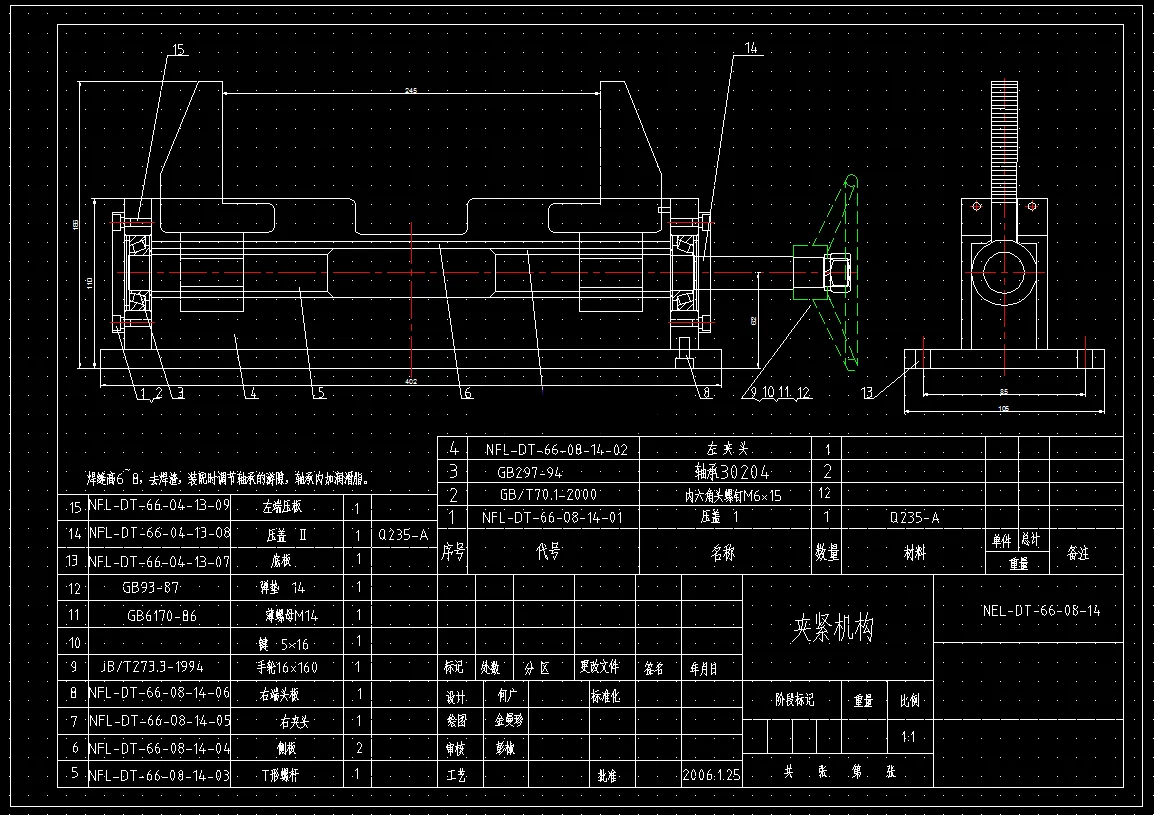Viewport: 1154px width, 815px height.
Task: Select code 'NFL-DT-66-04-13-09' in parts list
Action: (x=159, y=505)
